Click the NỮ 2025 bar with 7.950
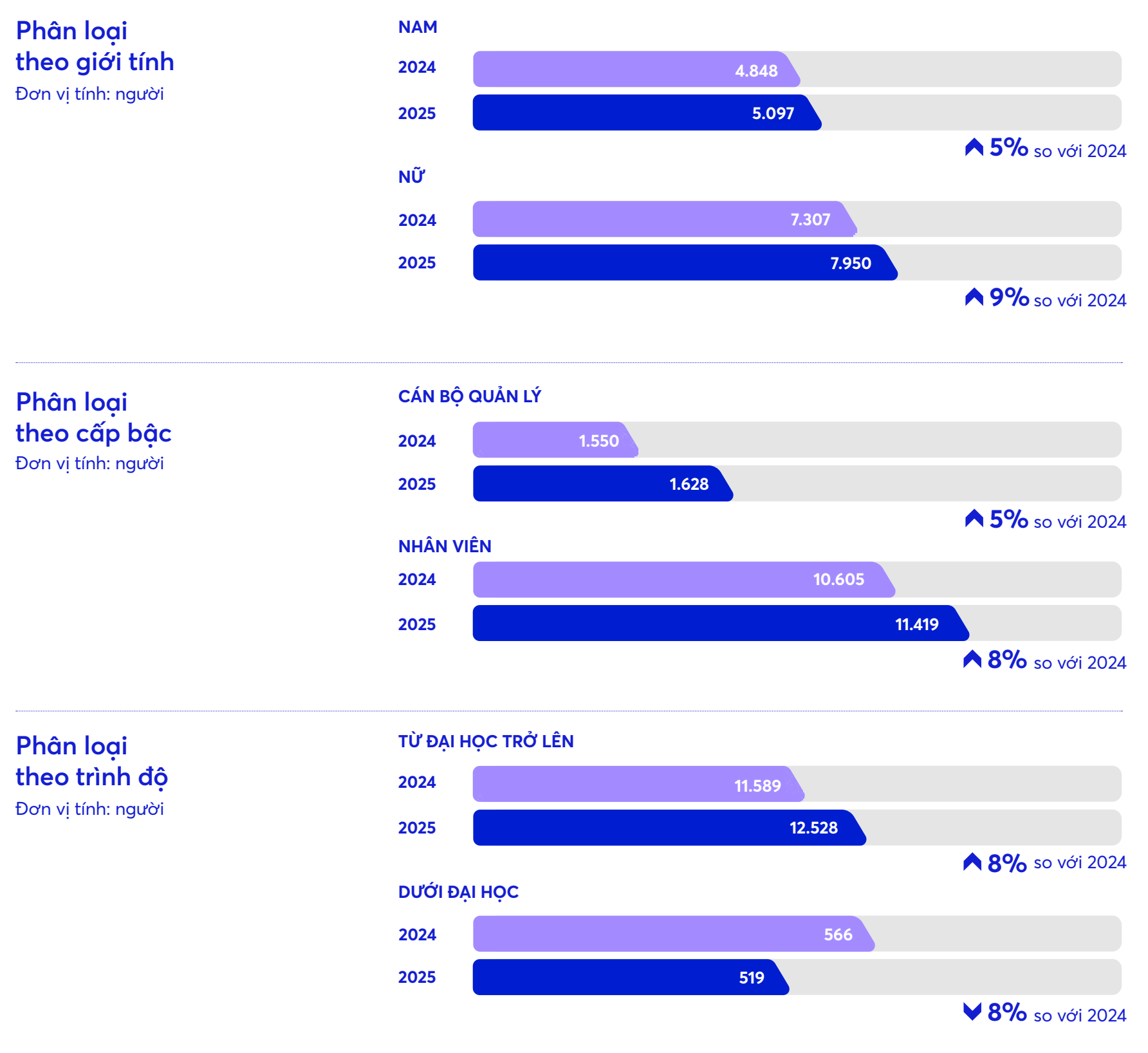Screen dimensions: 1148x1053 tap(682, 263)
